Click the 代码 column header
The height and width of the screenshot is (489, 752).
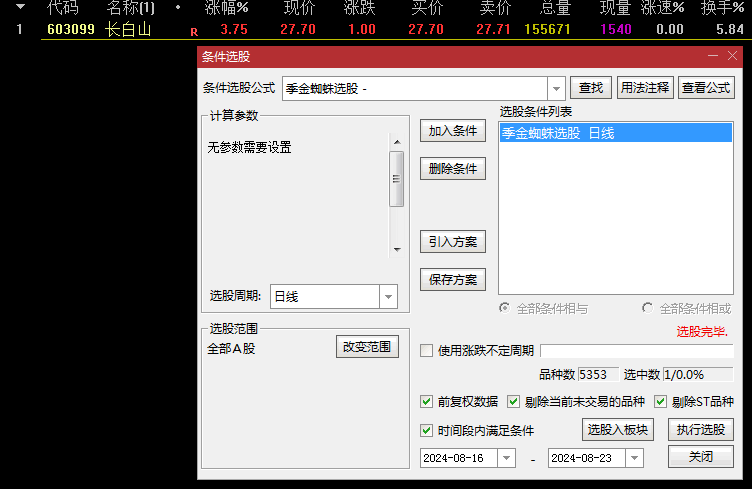click(63, 8)
